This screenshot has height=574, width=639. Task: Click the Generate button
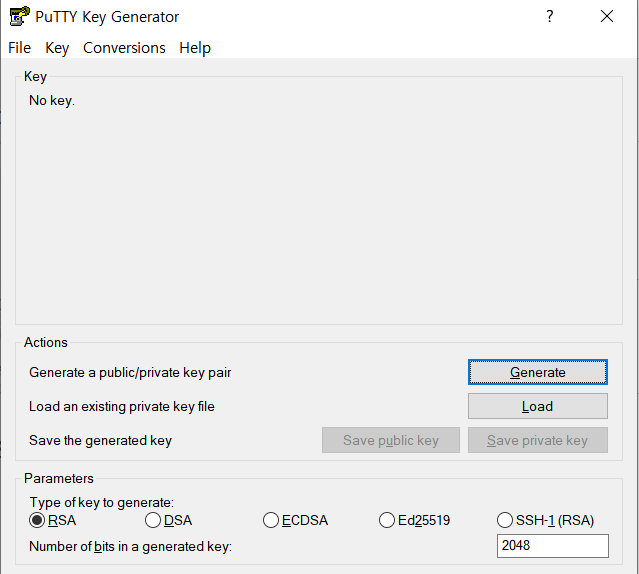pos(538,372)
